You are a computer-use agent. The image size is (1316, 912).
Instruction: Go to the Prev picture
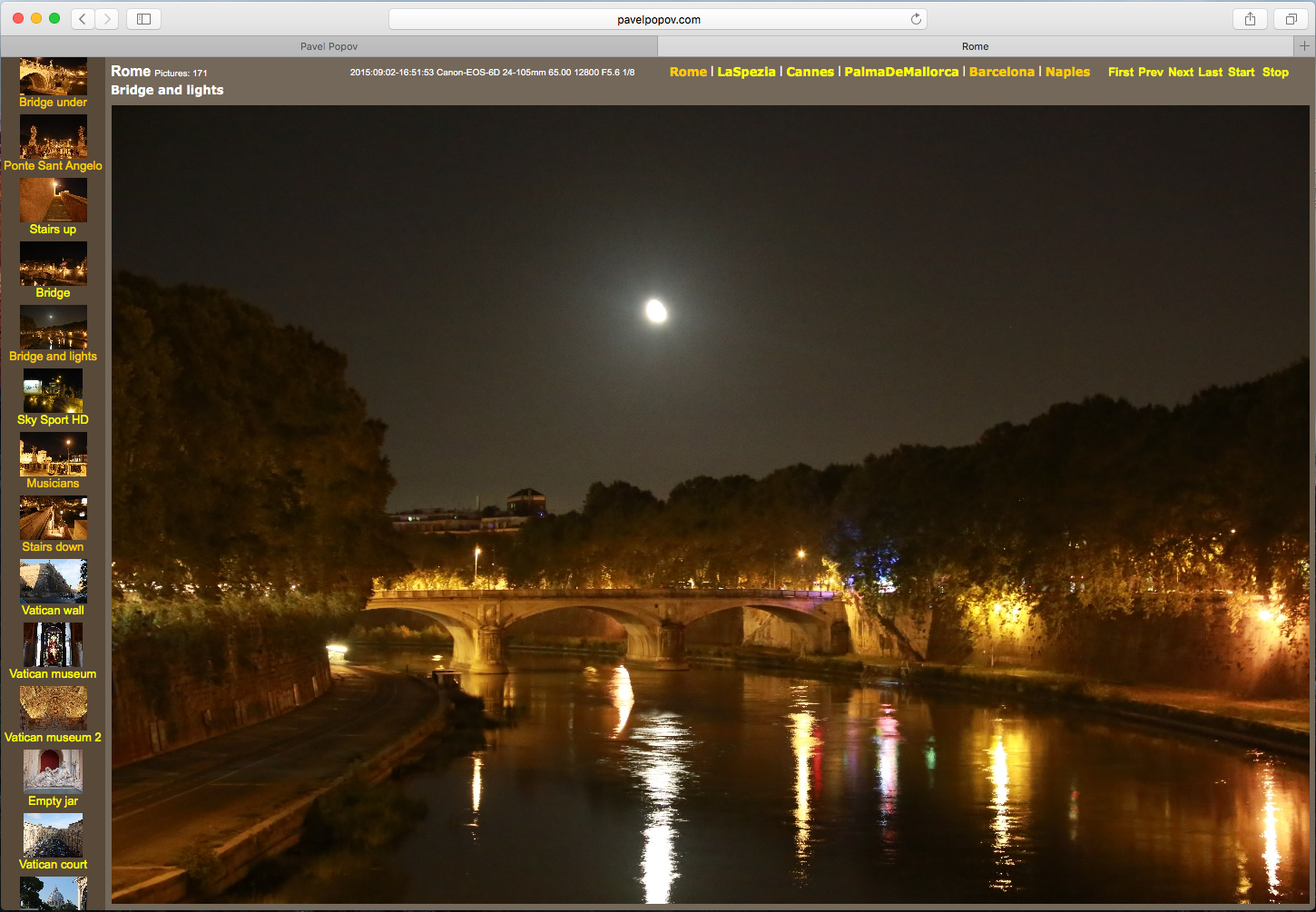click(1150, 73)
